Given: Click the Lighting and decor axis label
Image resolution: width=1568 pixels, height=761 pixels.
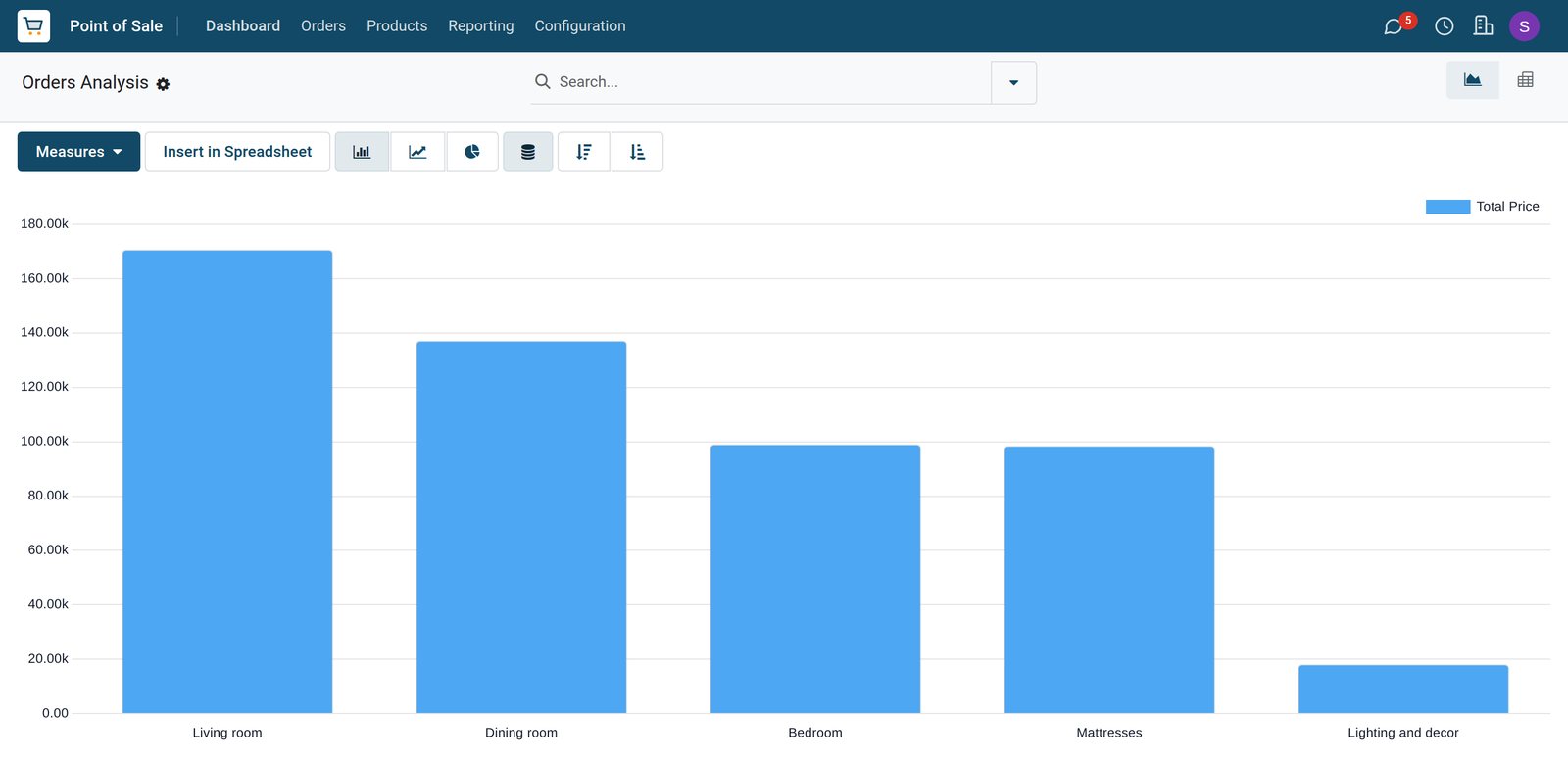Looking at the screenshot, I should [x=1403, y=733].
